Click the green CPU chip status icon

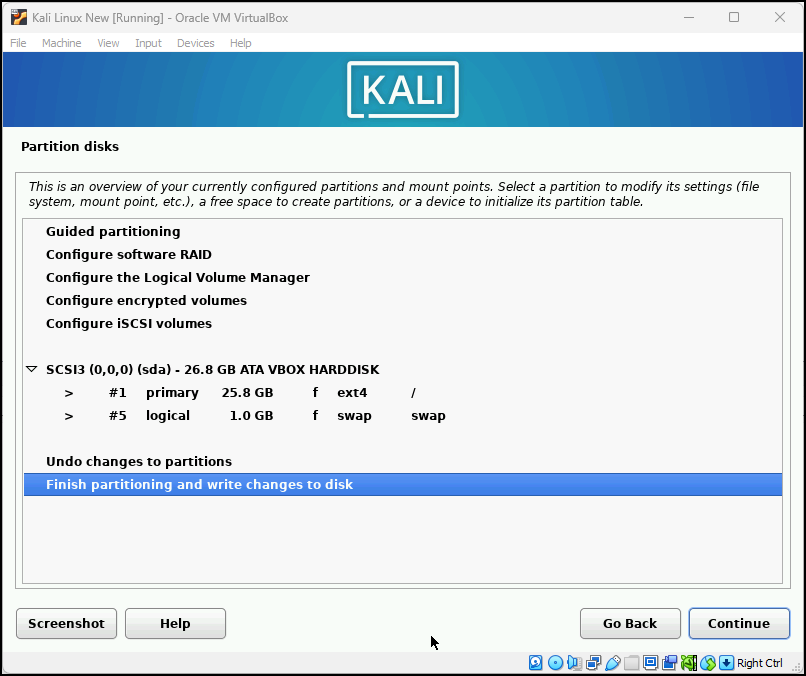tap(689, 663)
